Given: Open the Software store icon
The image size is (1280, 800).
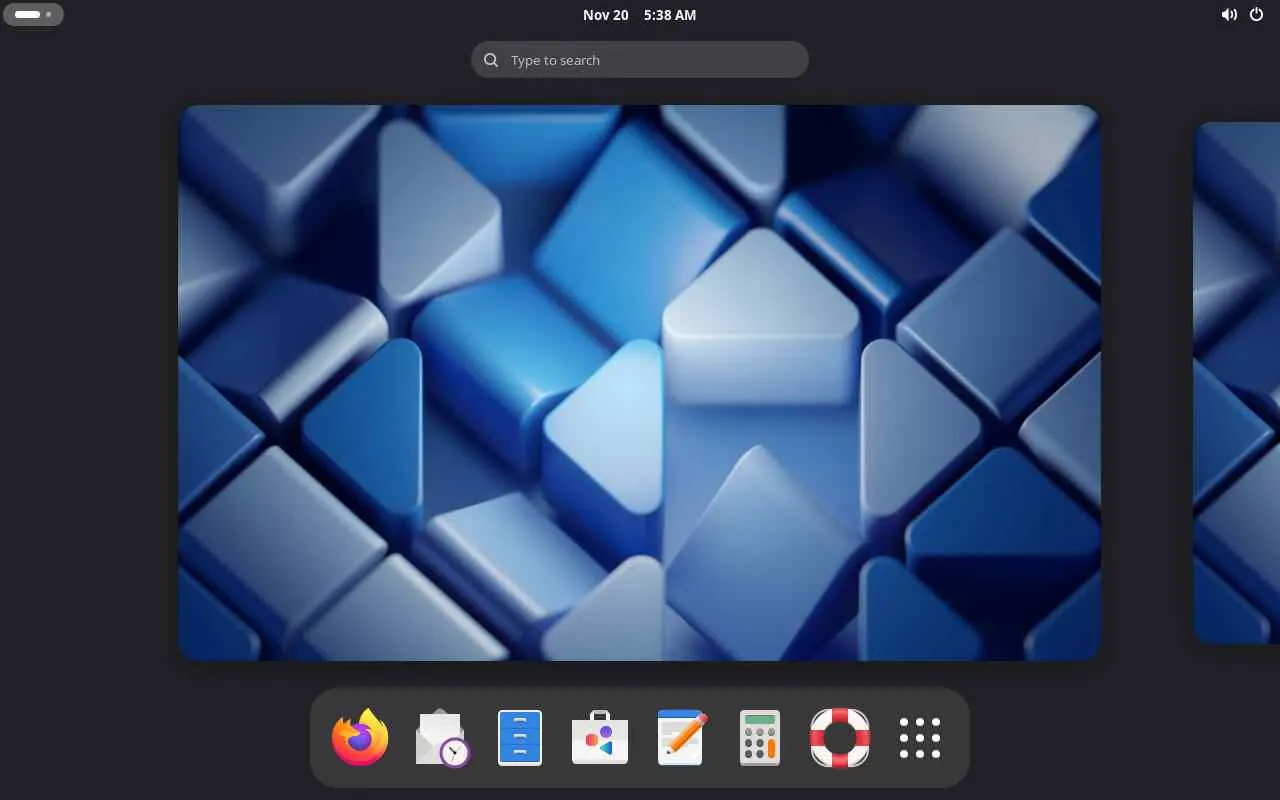Looking at the screenshot, I should (600, 738).
